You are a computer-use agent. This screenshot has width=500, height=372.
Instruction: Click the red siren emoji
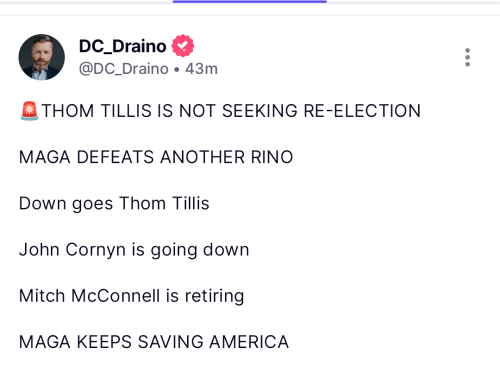click(29, 111)
